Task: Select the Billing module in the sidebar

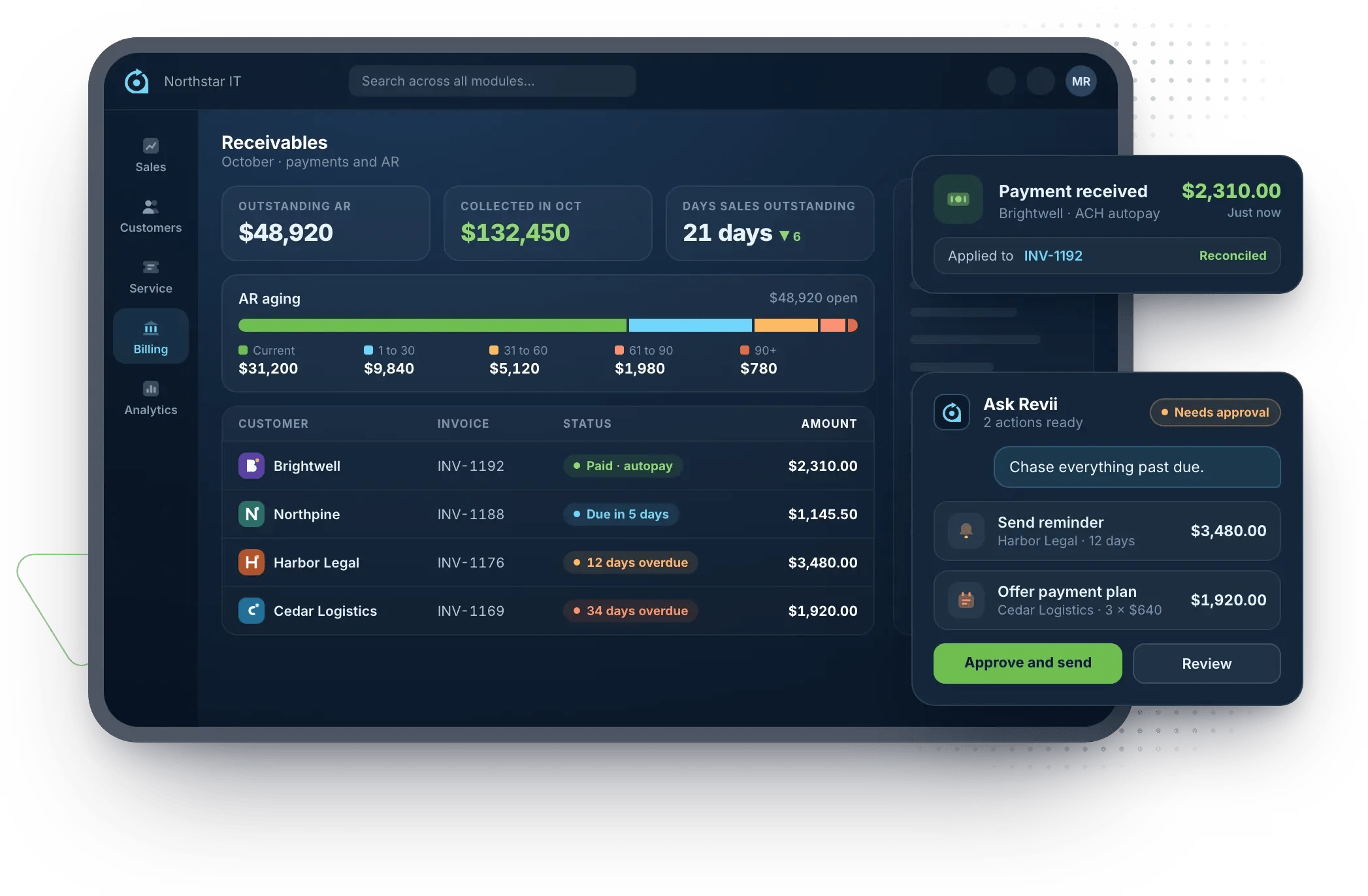Action: point(150,336)
